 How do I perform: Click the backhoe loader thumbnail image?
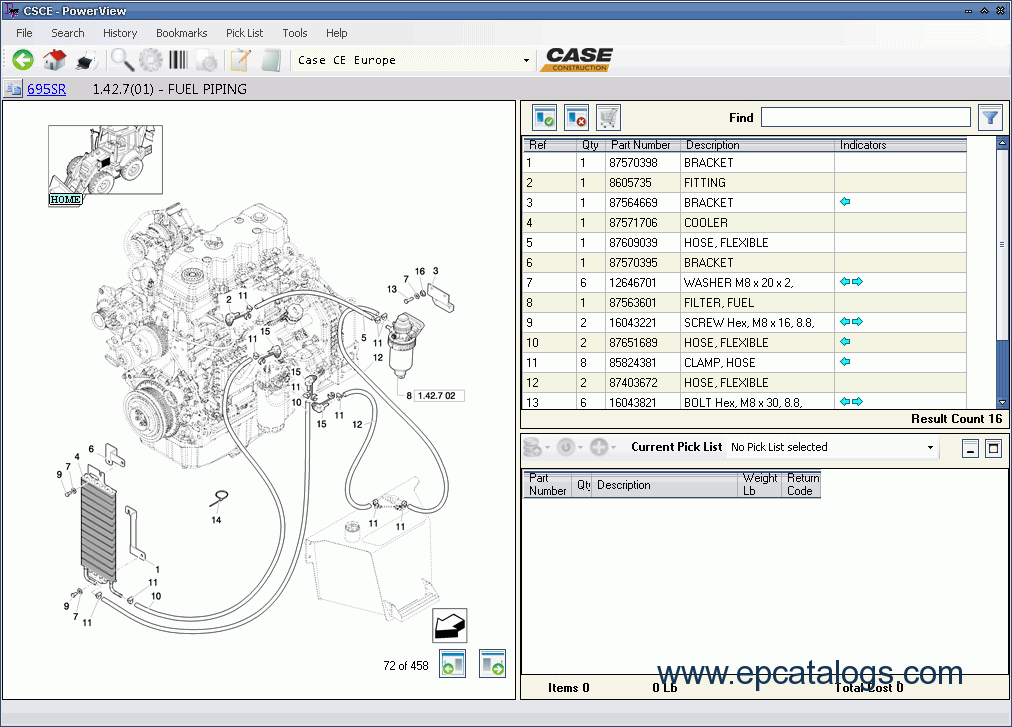(x=105, y=159)
